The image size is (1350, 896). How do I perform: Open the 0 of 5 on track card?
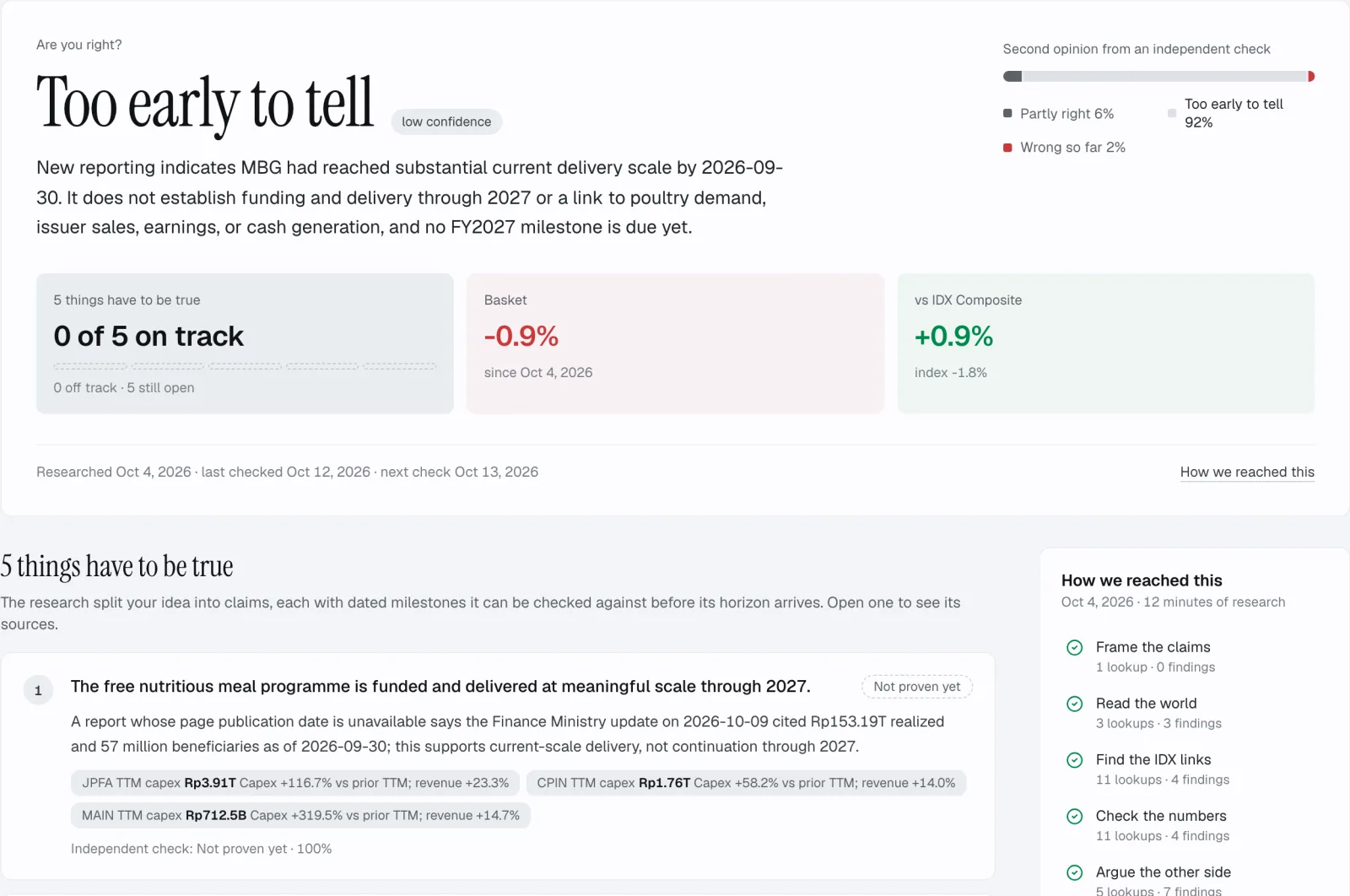pos(245,343)
